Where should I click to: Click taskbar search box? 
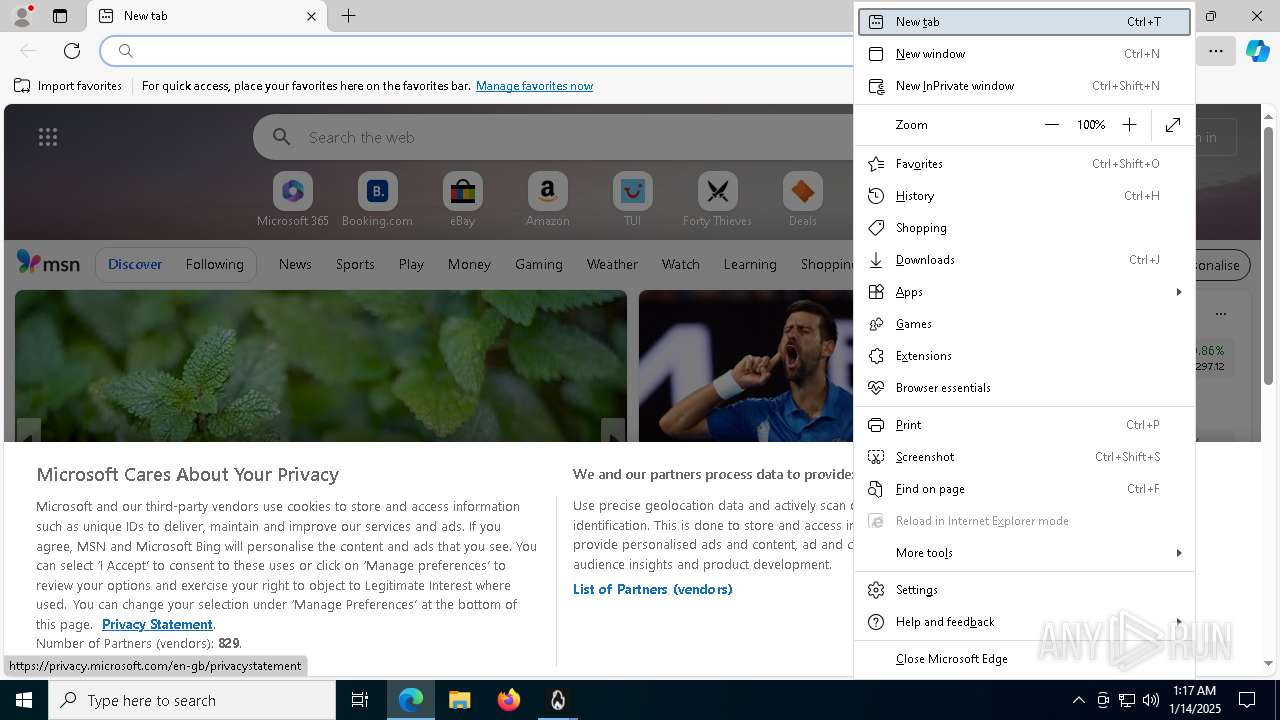[x=192, y=700]
